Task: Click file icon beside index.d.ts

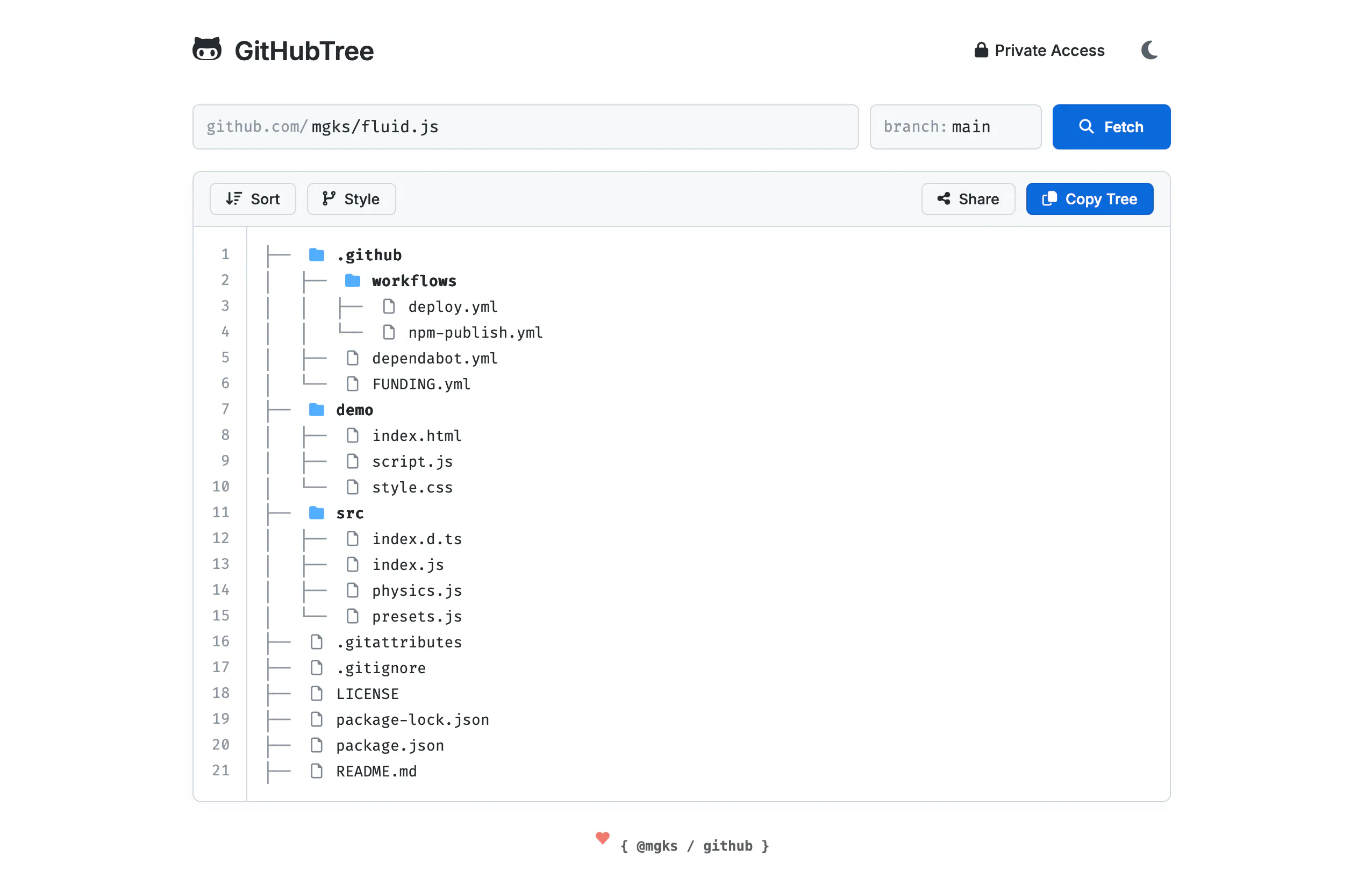Action: [353, 538]
